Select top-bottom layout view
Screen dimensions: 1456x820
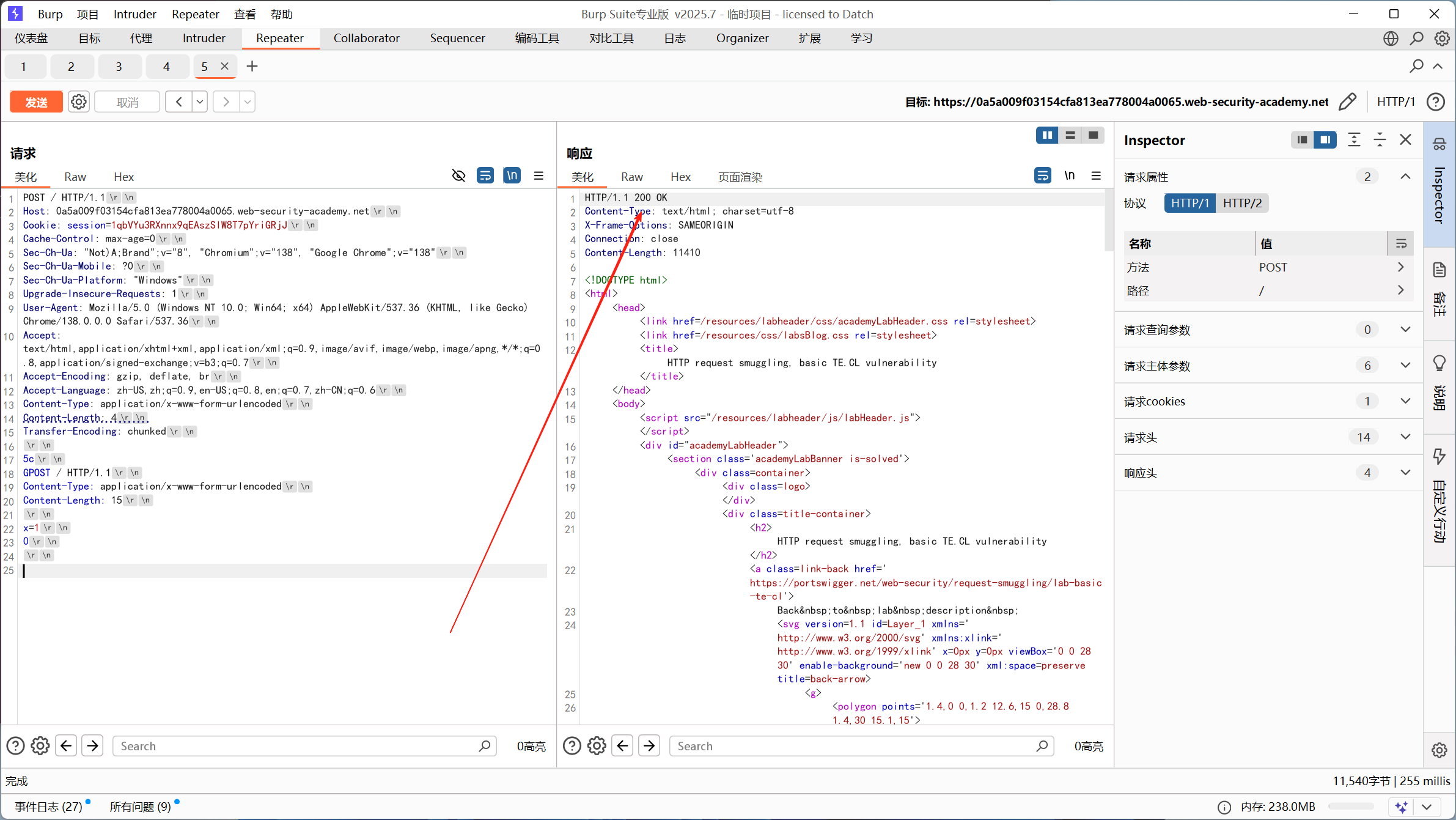1070,135
